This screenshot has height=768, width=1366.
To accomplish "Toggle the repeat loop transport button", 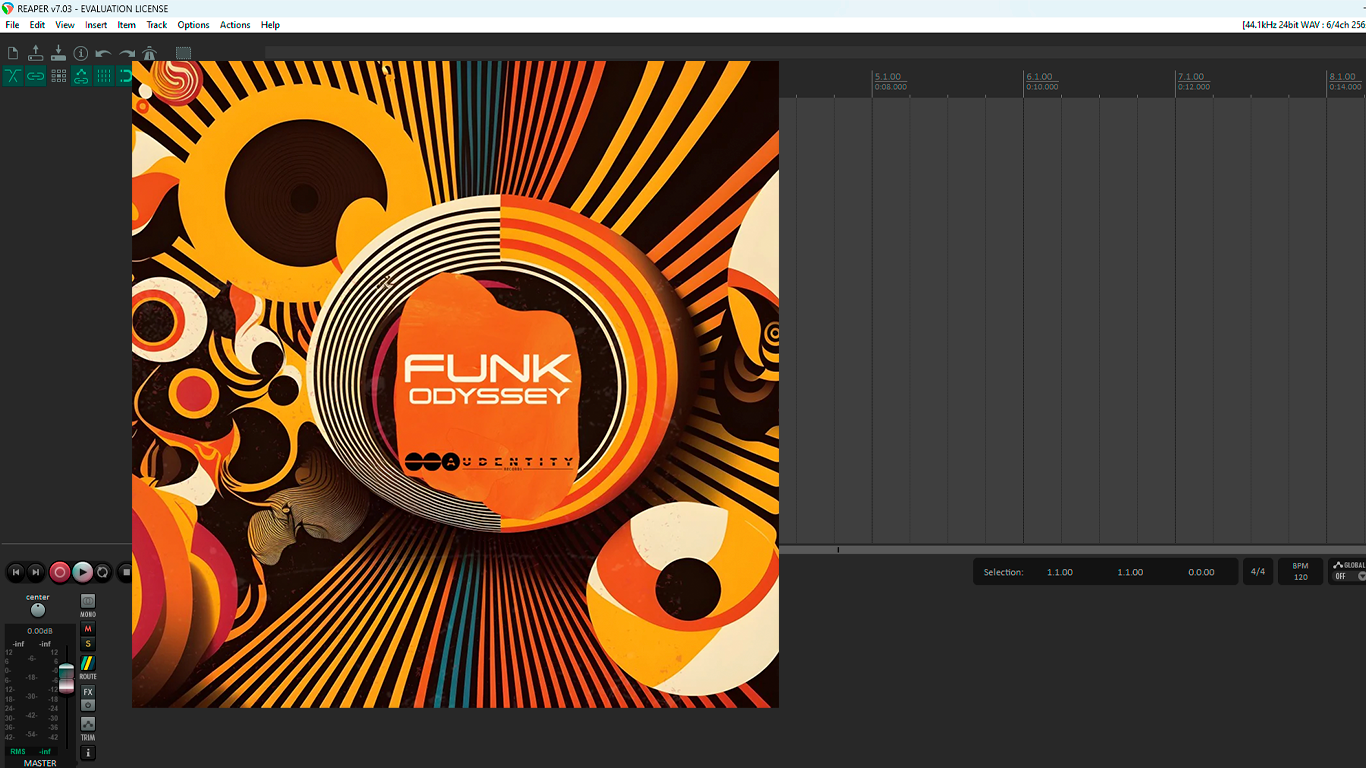I will (x=103, y=572).
